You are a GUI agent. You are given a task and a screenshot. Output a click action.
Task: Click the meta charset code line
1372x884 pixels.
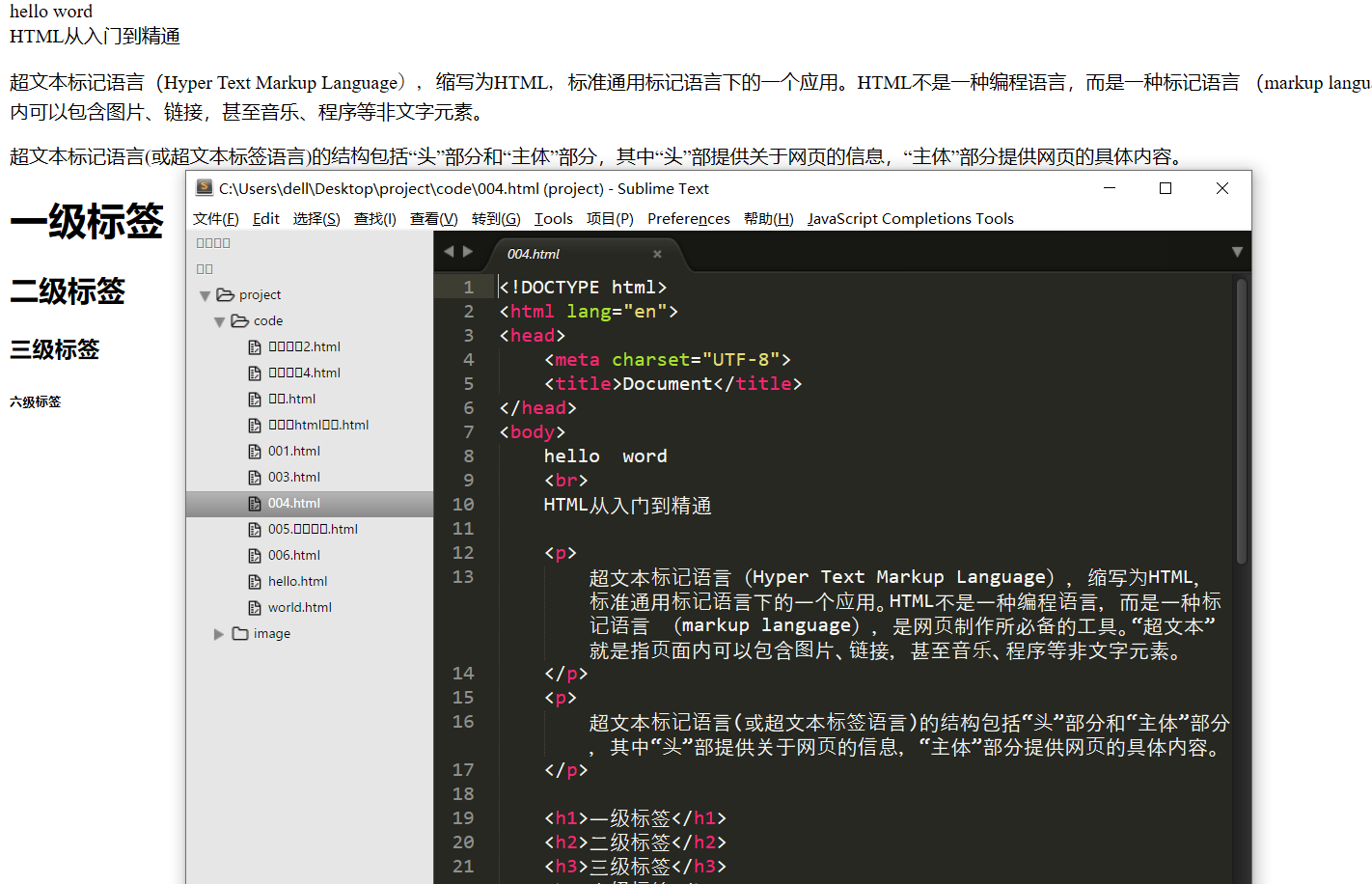[668, 359]
